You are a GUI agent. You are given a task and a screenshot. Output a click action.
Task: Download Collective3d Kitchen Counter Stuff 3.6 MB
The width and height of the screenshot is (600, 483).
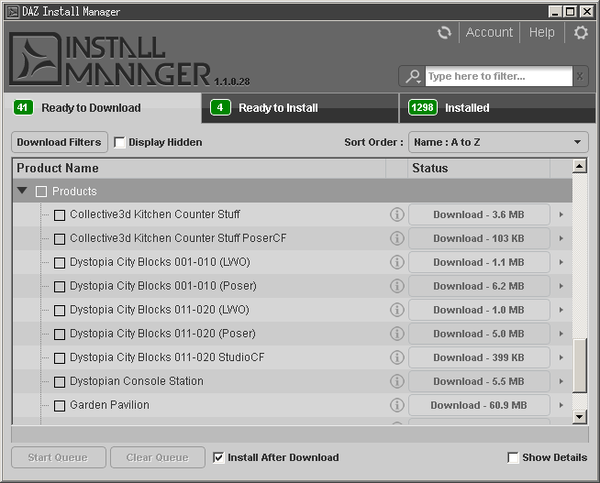(x=479, y=215)
